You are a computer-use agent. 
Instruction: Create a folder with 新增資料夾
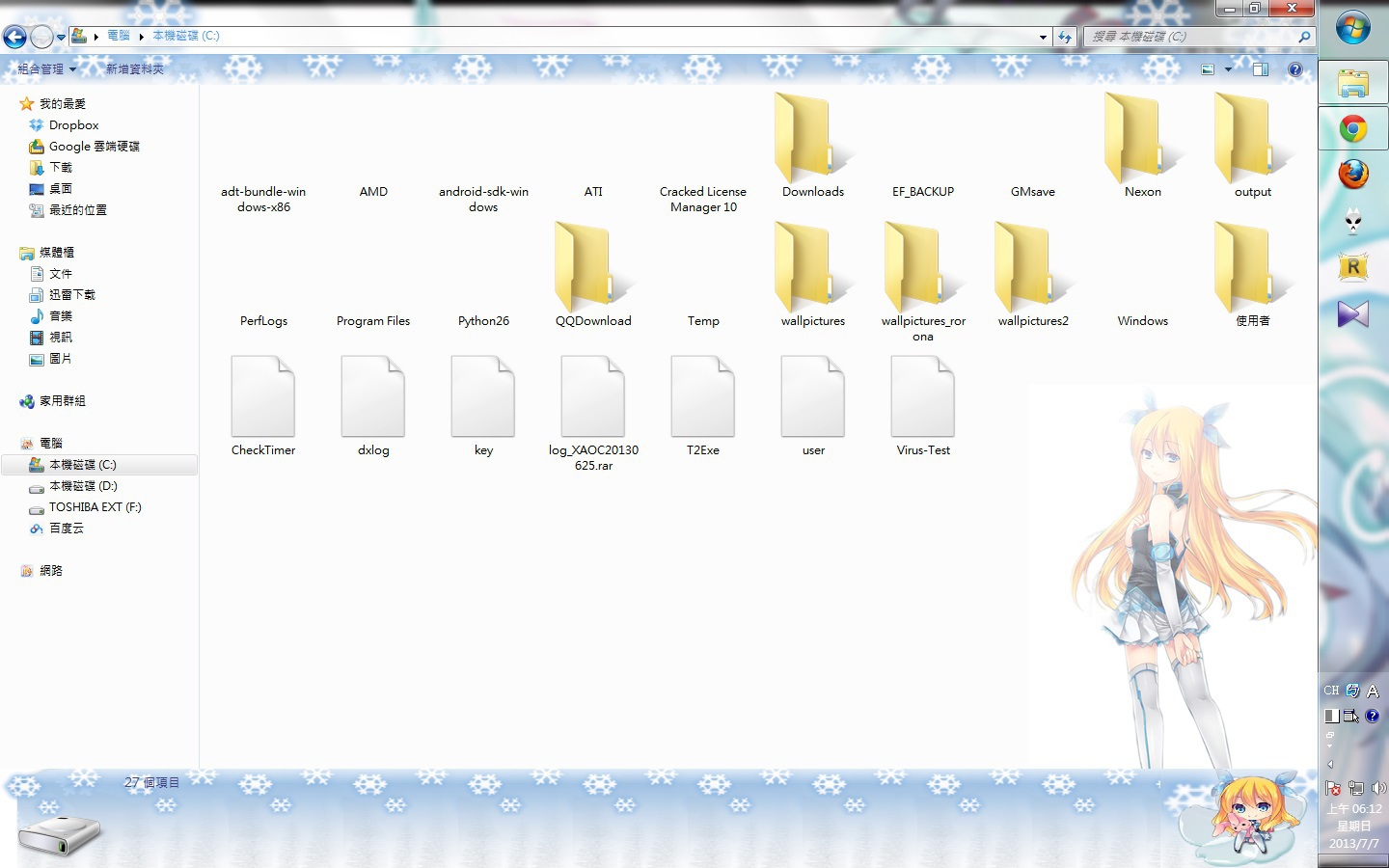(134, 69)
